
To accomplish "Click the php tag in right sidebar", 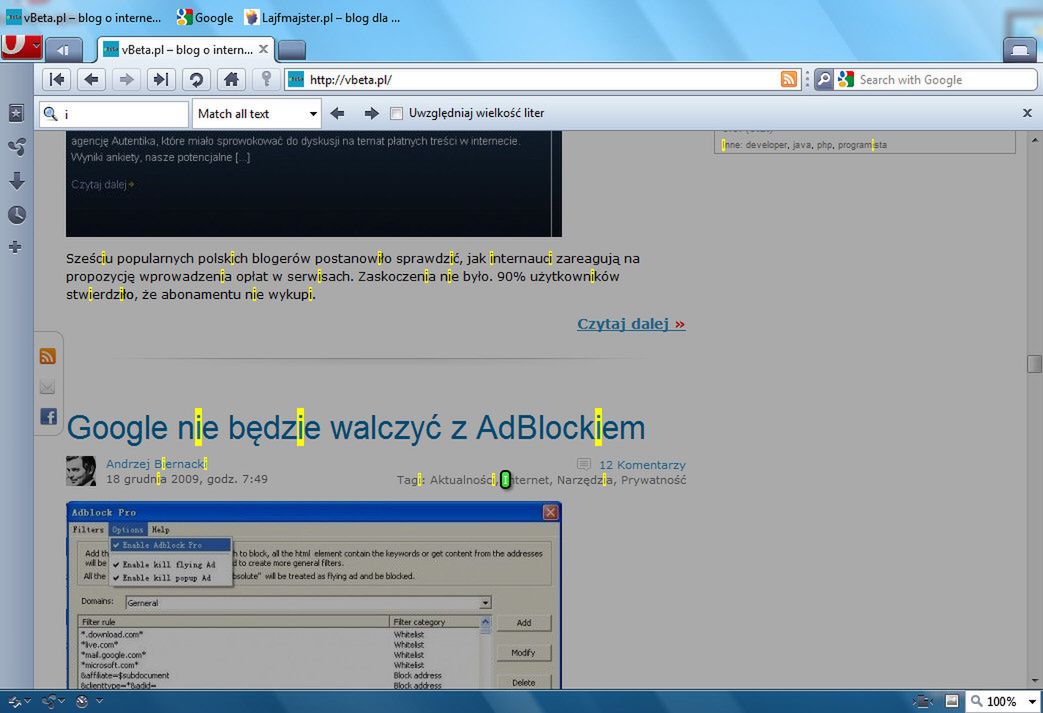I will 825,145.
